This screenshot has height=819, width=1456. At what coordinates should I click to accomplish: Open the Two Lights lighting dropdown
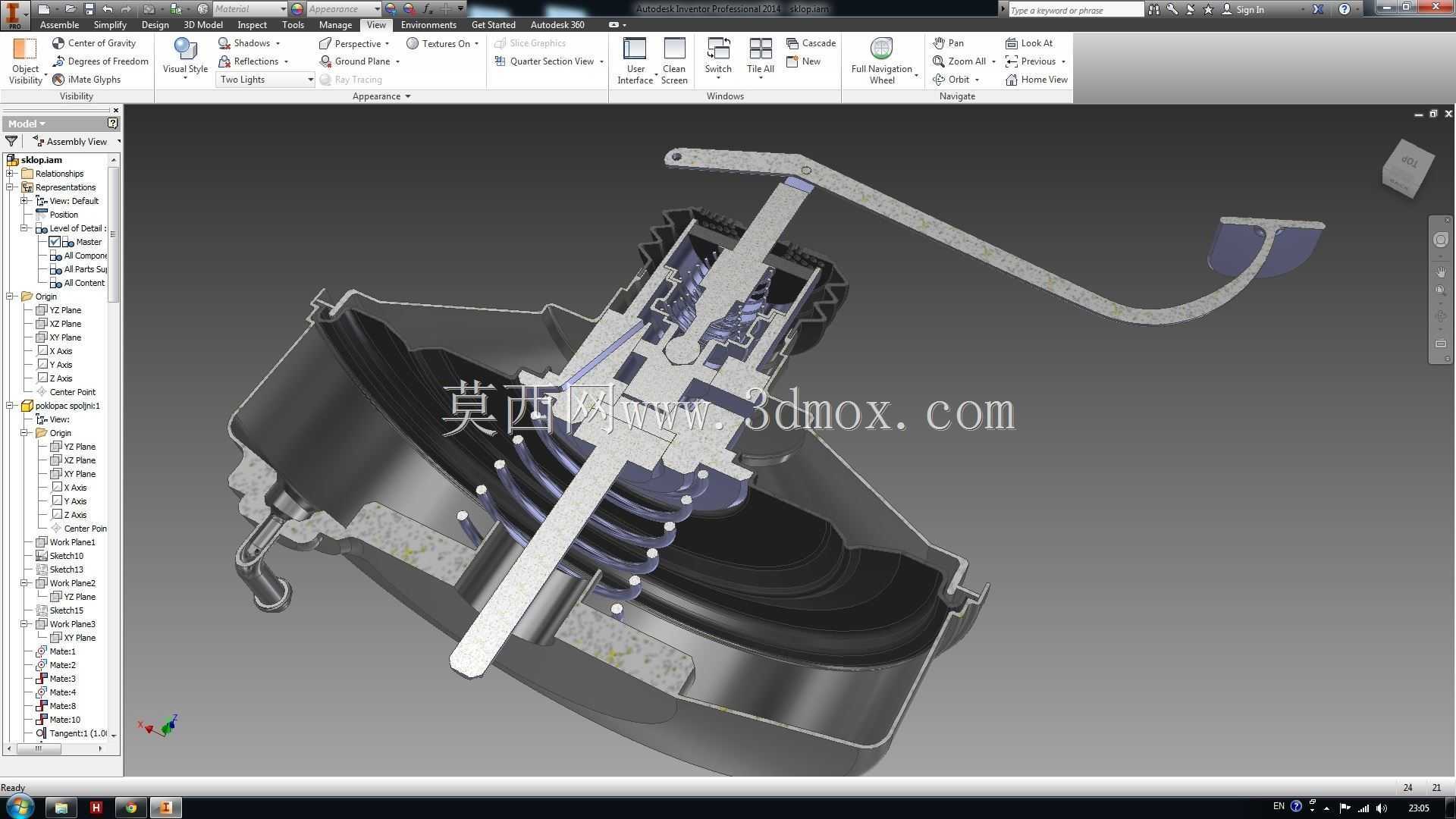coord(265,80)
